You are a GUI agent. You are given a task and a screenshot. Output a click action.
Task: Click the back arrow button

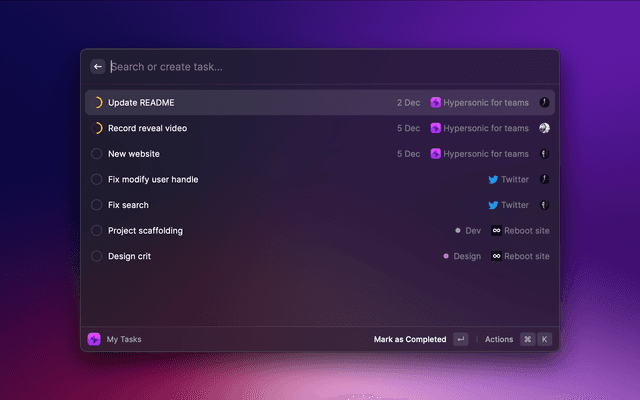[x=98, y=67]
